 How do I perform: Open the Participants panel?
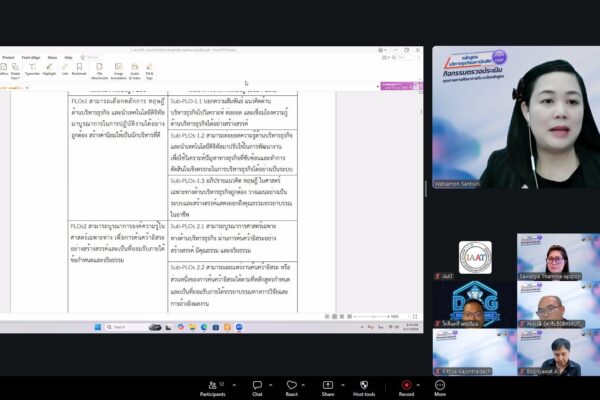tap(212, 388)
